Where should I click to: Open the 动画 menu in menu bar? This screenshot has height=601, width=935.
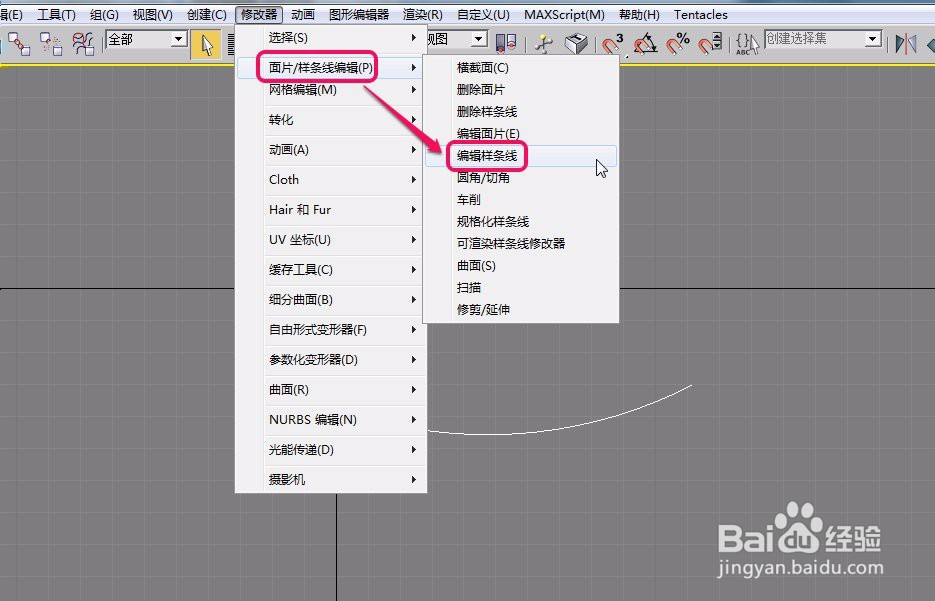tap(303, 15)
